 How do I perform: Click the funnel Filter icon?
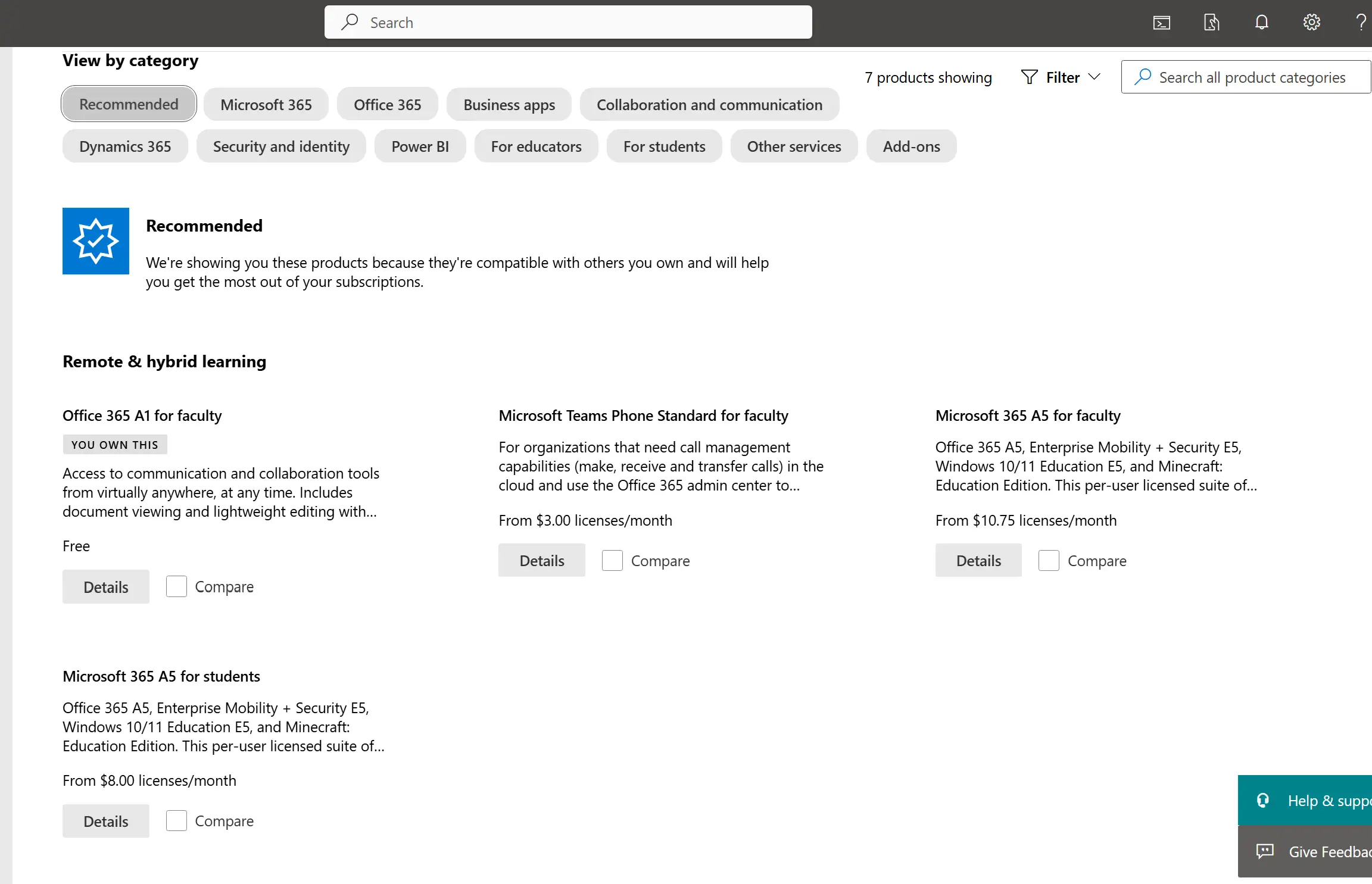(1029, 77)
